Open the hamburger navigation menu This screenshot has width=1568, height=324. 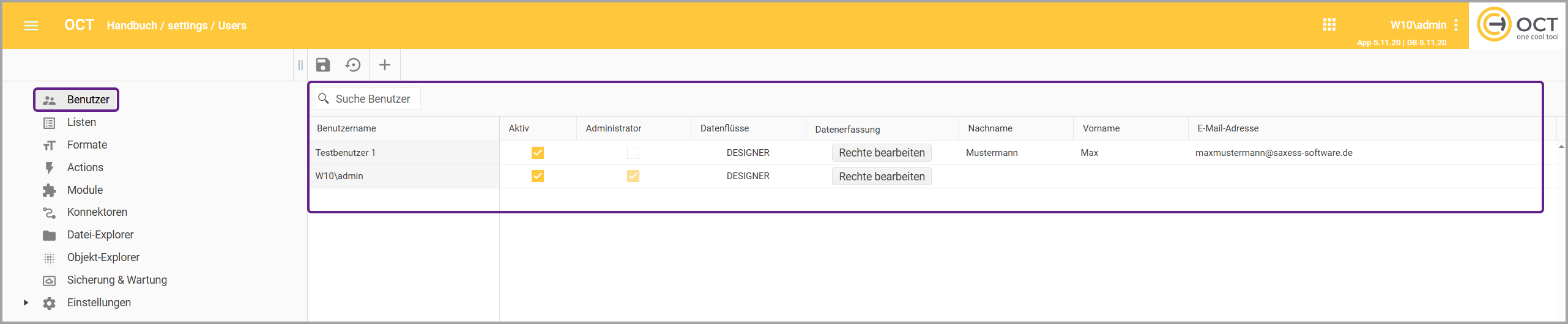click(x=31, y=26)
